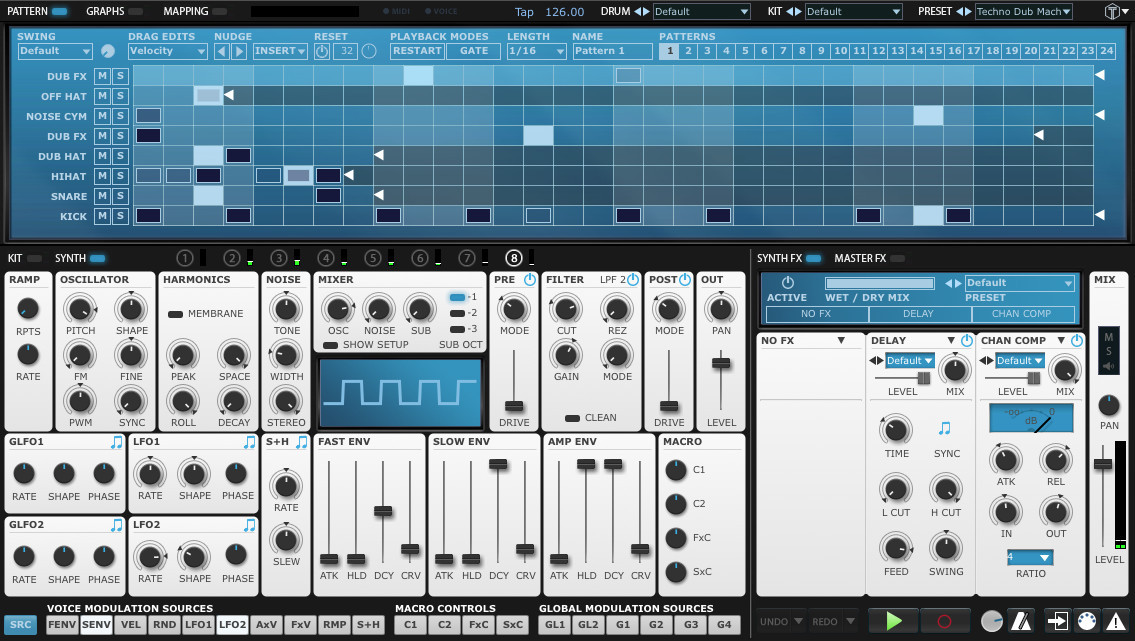Screen dimensions: 1135x641
Task: Open the SWING Default dropdown
Action: pos(55,51)
